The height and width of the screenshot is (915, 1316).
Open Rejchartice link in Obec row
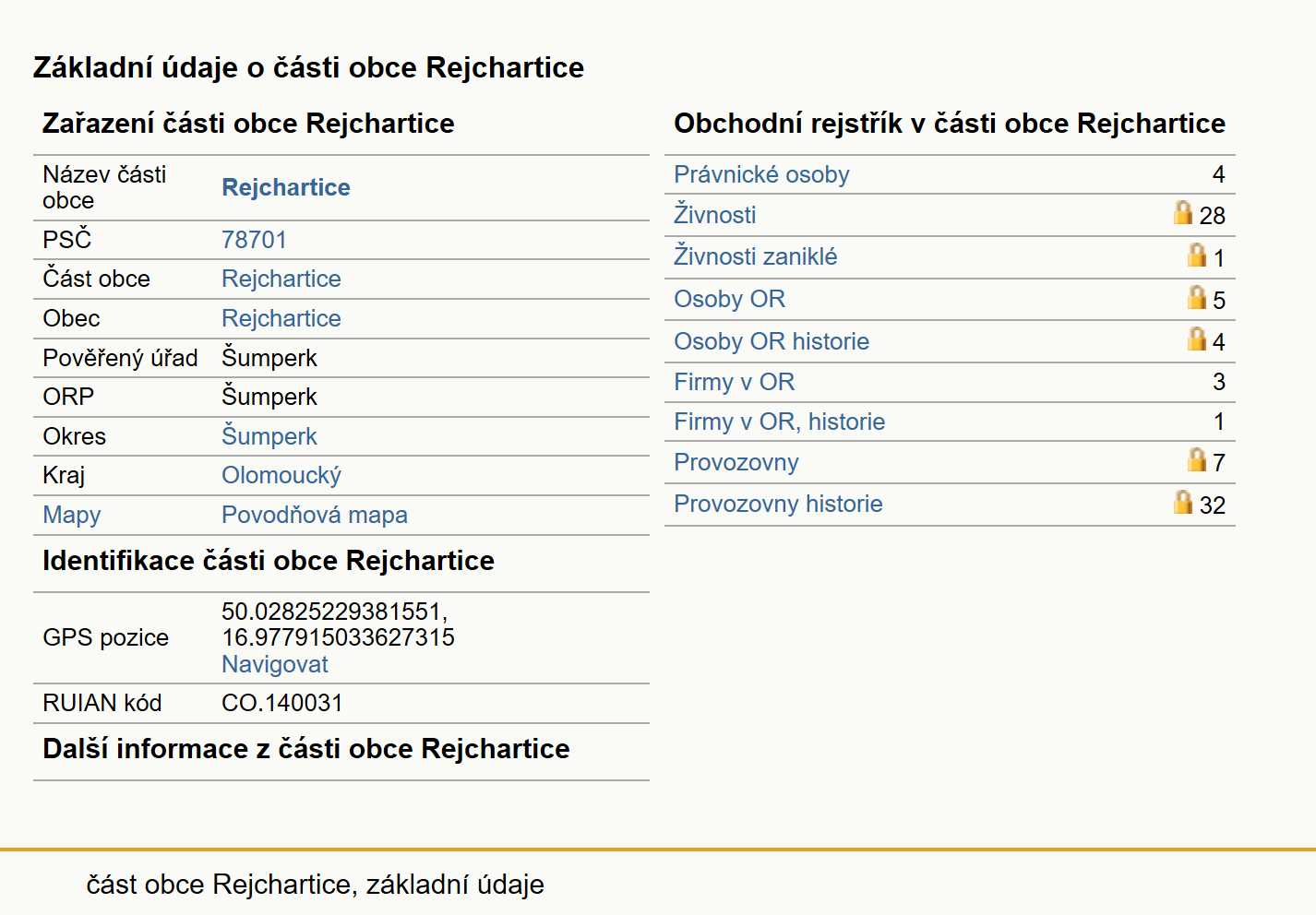click(x=281, y=318)
